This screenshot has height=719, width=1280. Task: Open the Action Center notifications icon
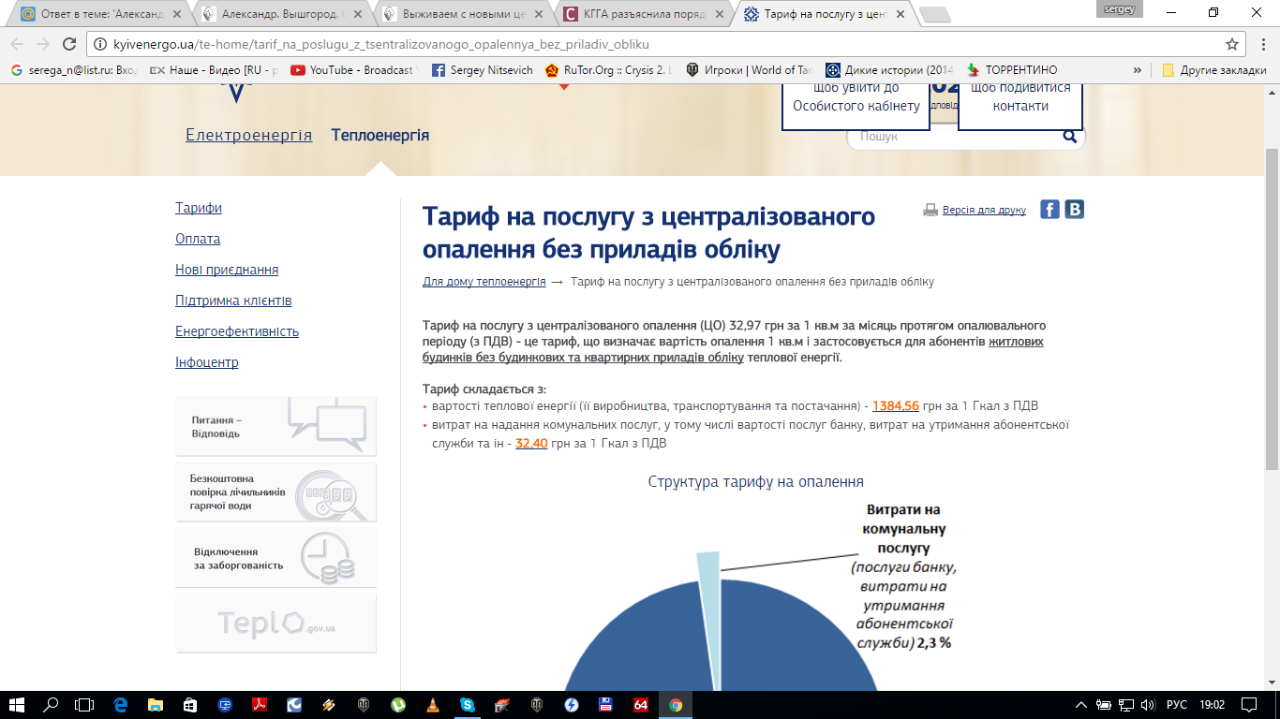[1248, 705]
